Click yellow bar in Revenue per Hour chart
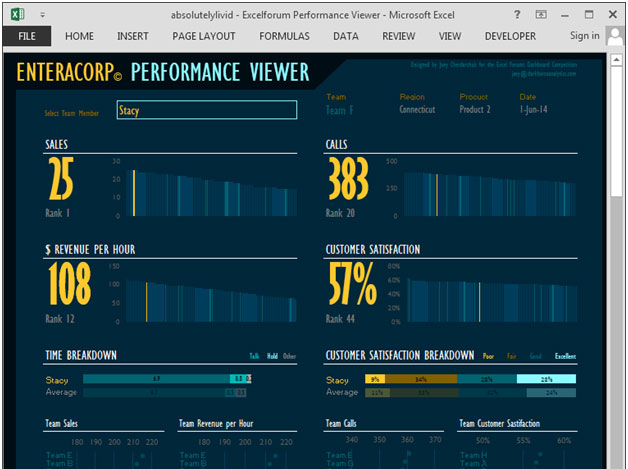This screenshot has width=628, height=469. [x=147, y=302]
